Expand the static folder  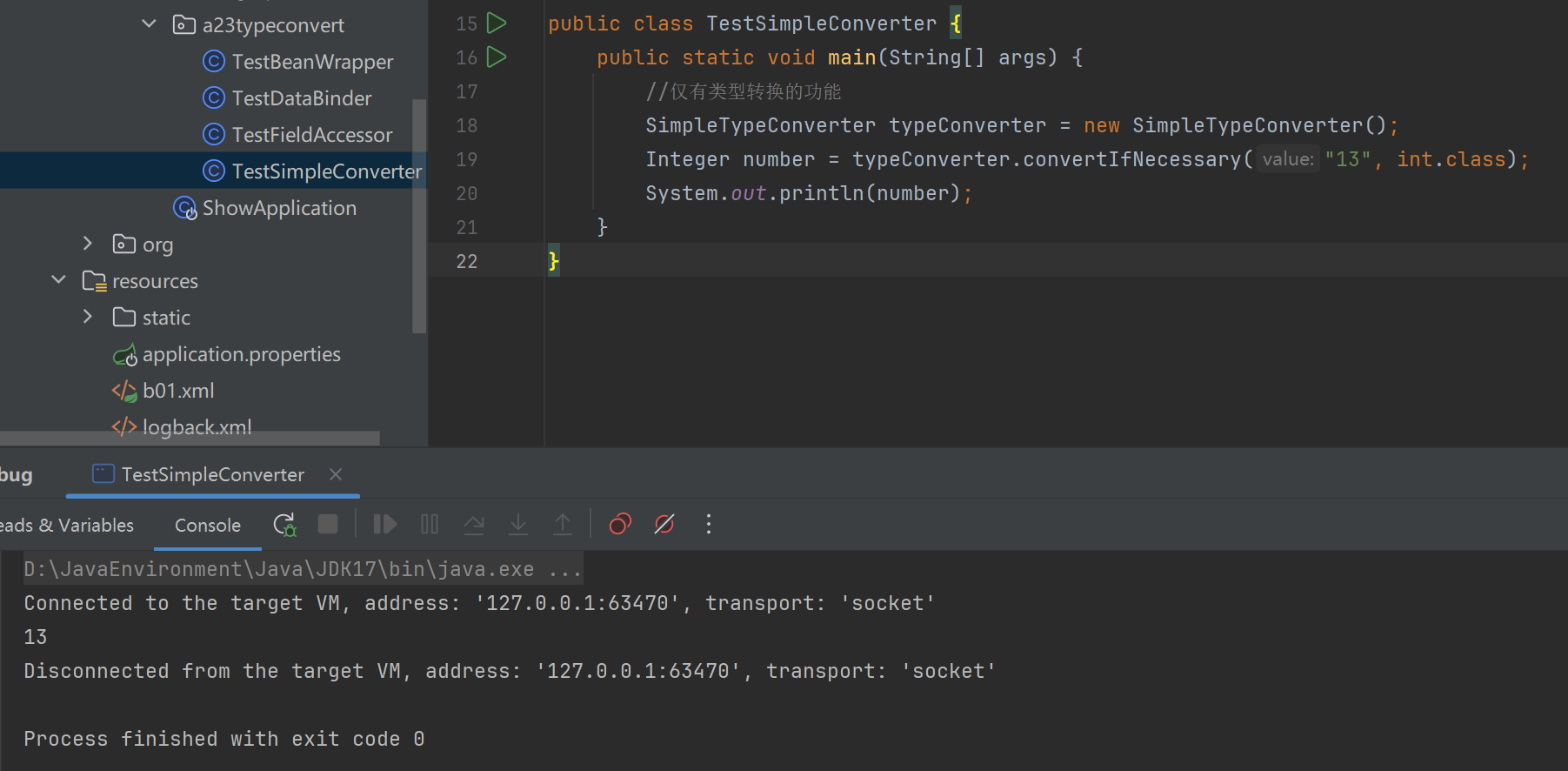click(x=87, y=317)
